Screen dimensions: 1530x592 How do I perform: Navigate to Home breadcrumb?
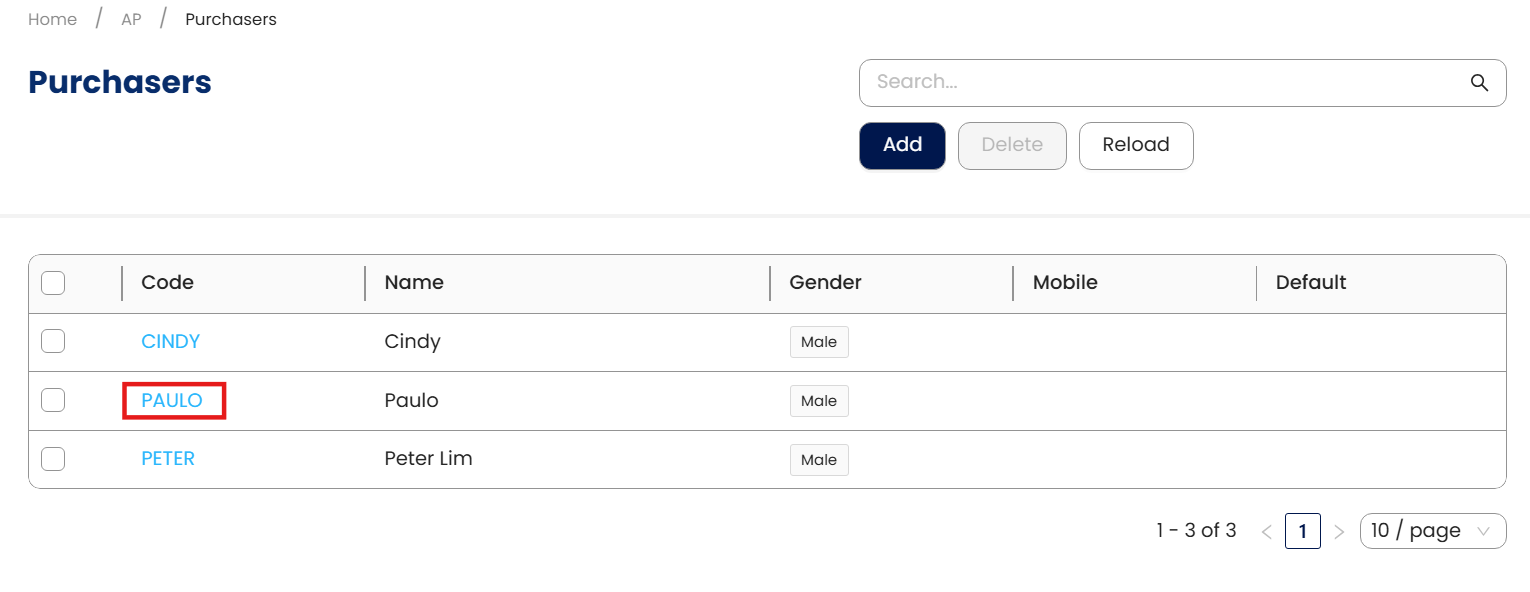point(52,19)
